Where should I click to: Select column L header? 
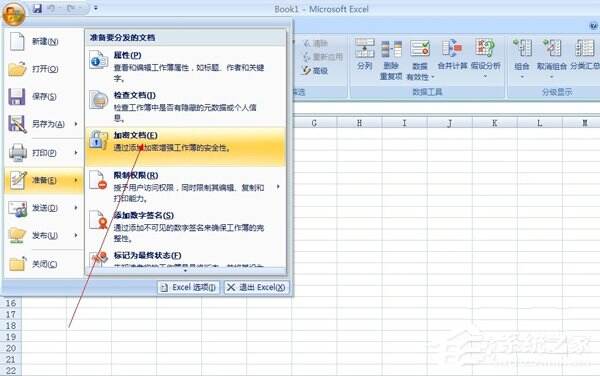pyautogui.click(x=540, y=123)
